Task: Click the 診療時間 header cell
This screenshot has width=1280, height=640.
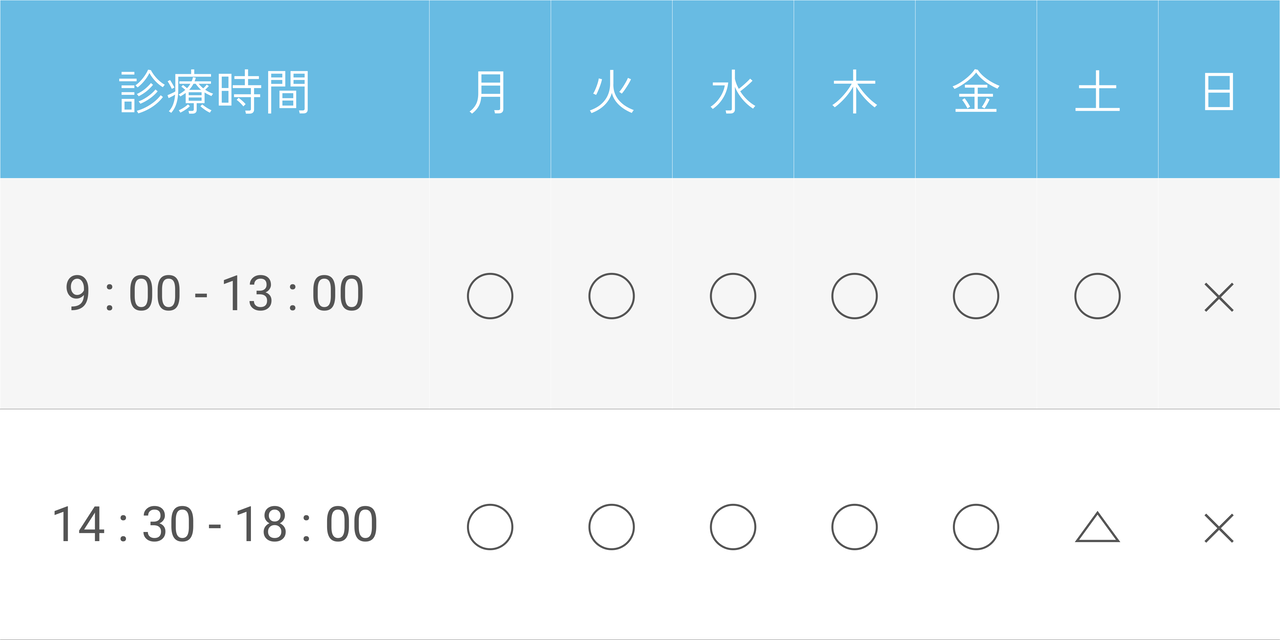Action: [x=215, y=92]
